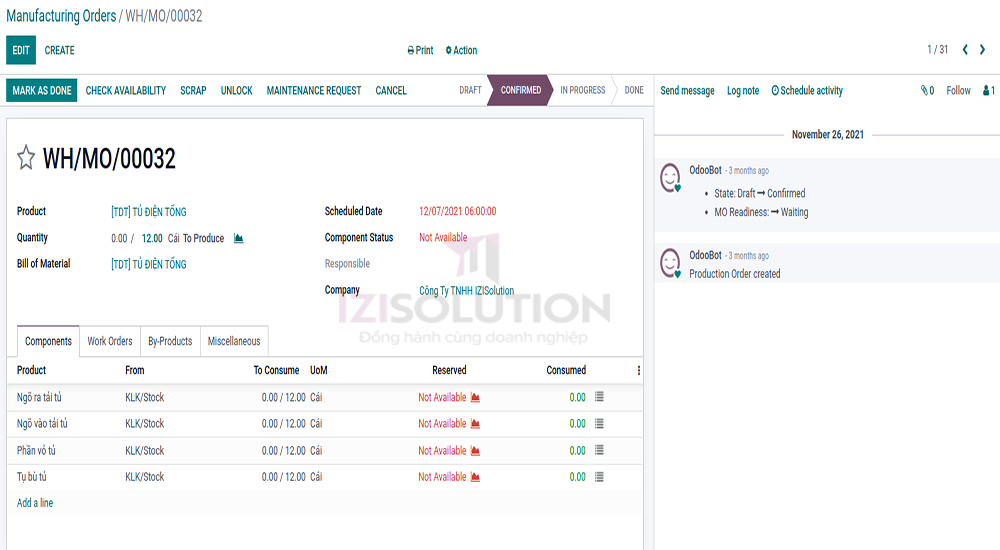Image resolution: width=1000 pixels, height=550 pixels.
Task: Select the CONFIRMED status stage
Action: pyautogui.click(x=520, y=90)
